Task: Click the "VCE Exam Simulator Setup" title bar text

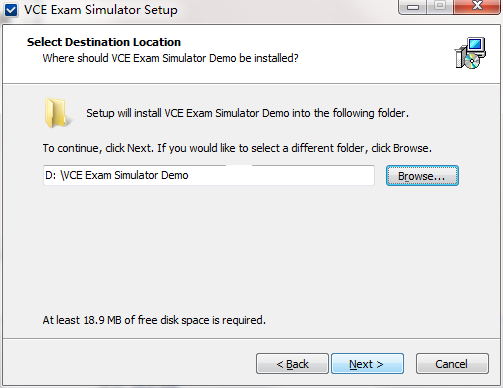Action: [101, 10]
